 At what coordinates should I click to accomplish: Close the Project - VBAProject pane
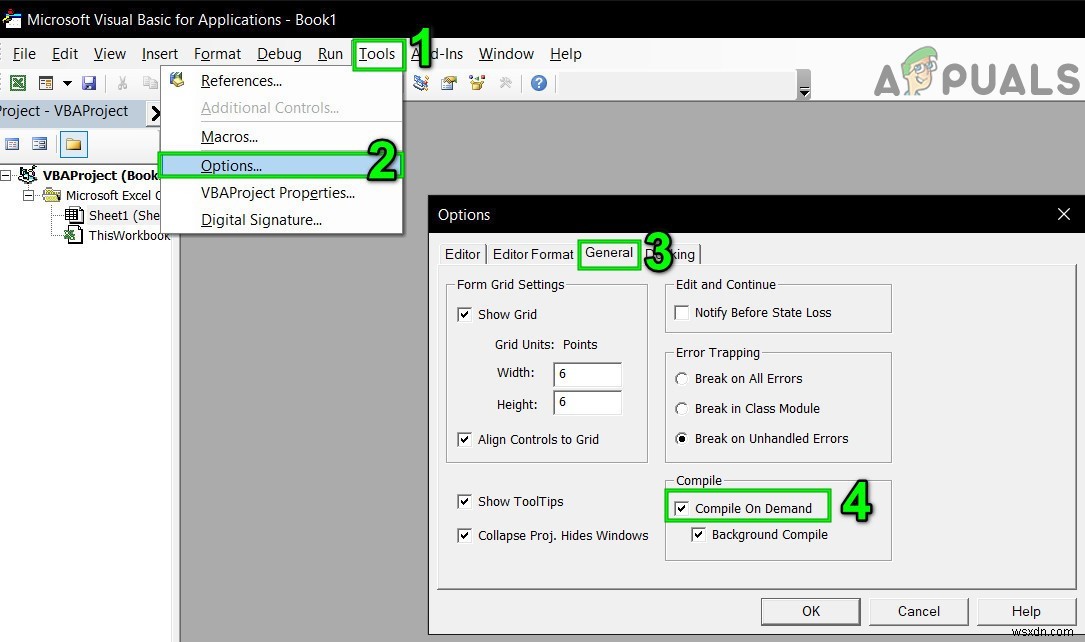(155, 113)
